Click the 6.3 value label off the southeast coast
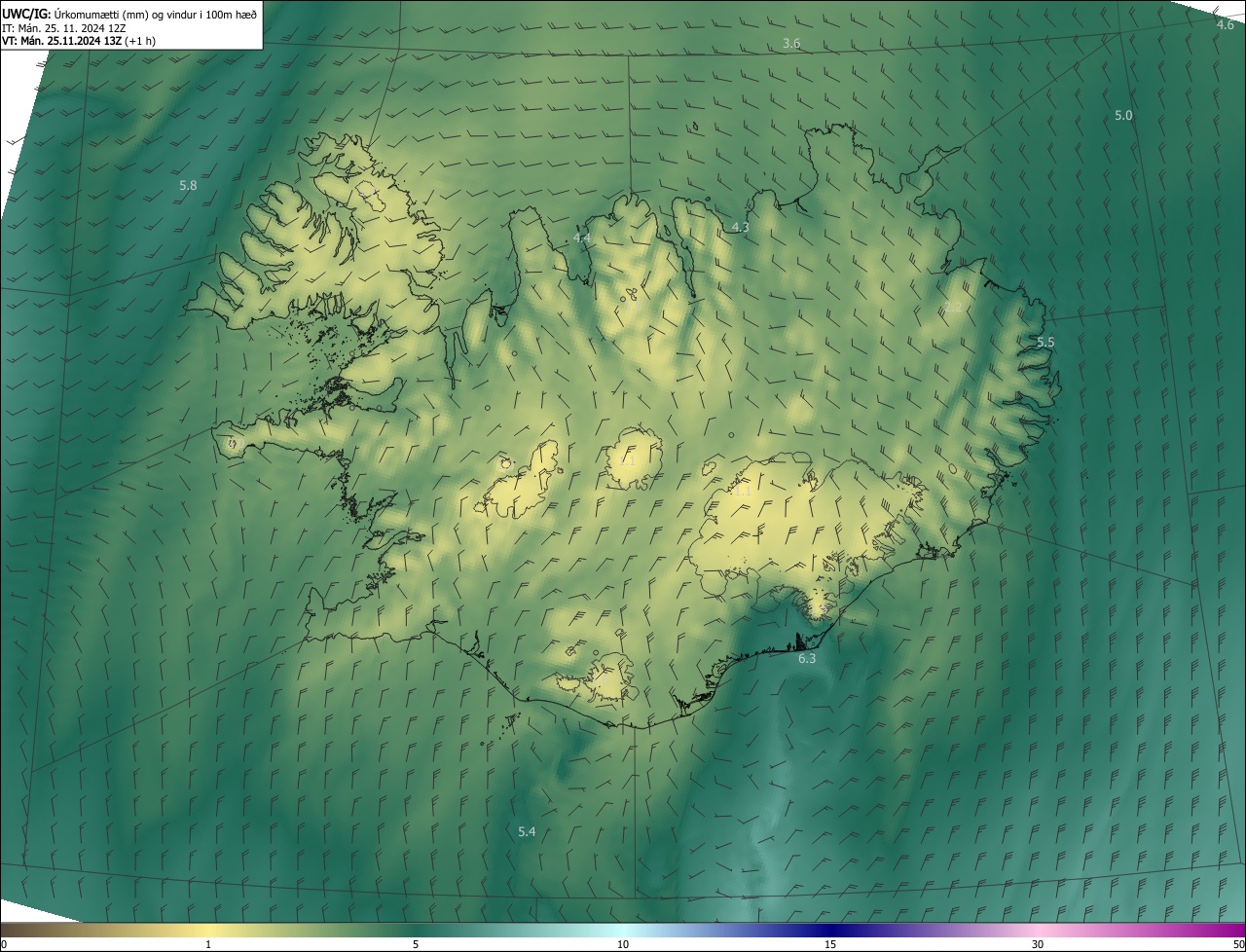 tap(807, 659)
